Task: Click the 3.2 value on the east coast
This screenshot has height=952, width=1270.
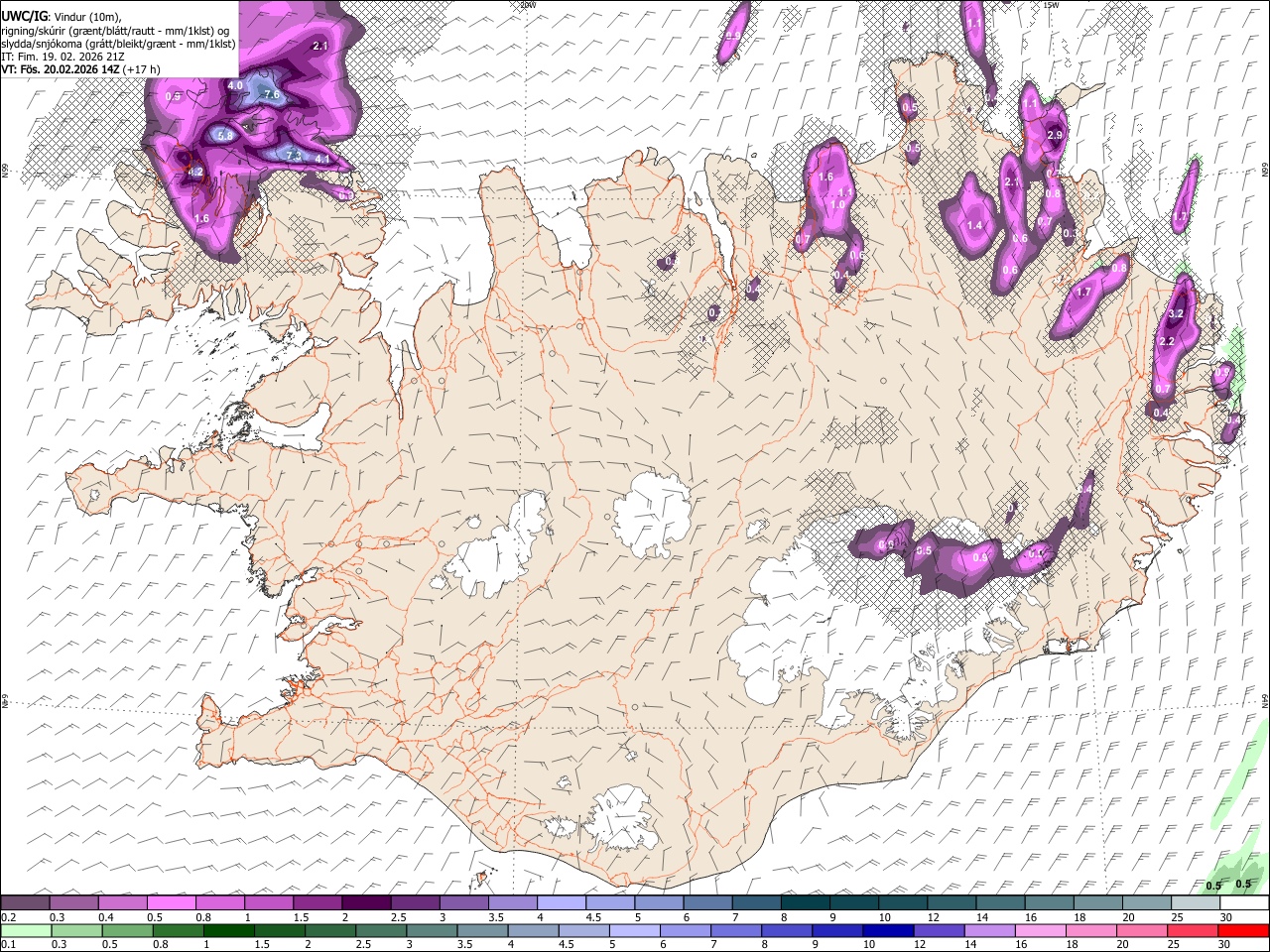Action: 1177,313
